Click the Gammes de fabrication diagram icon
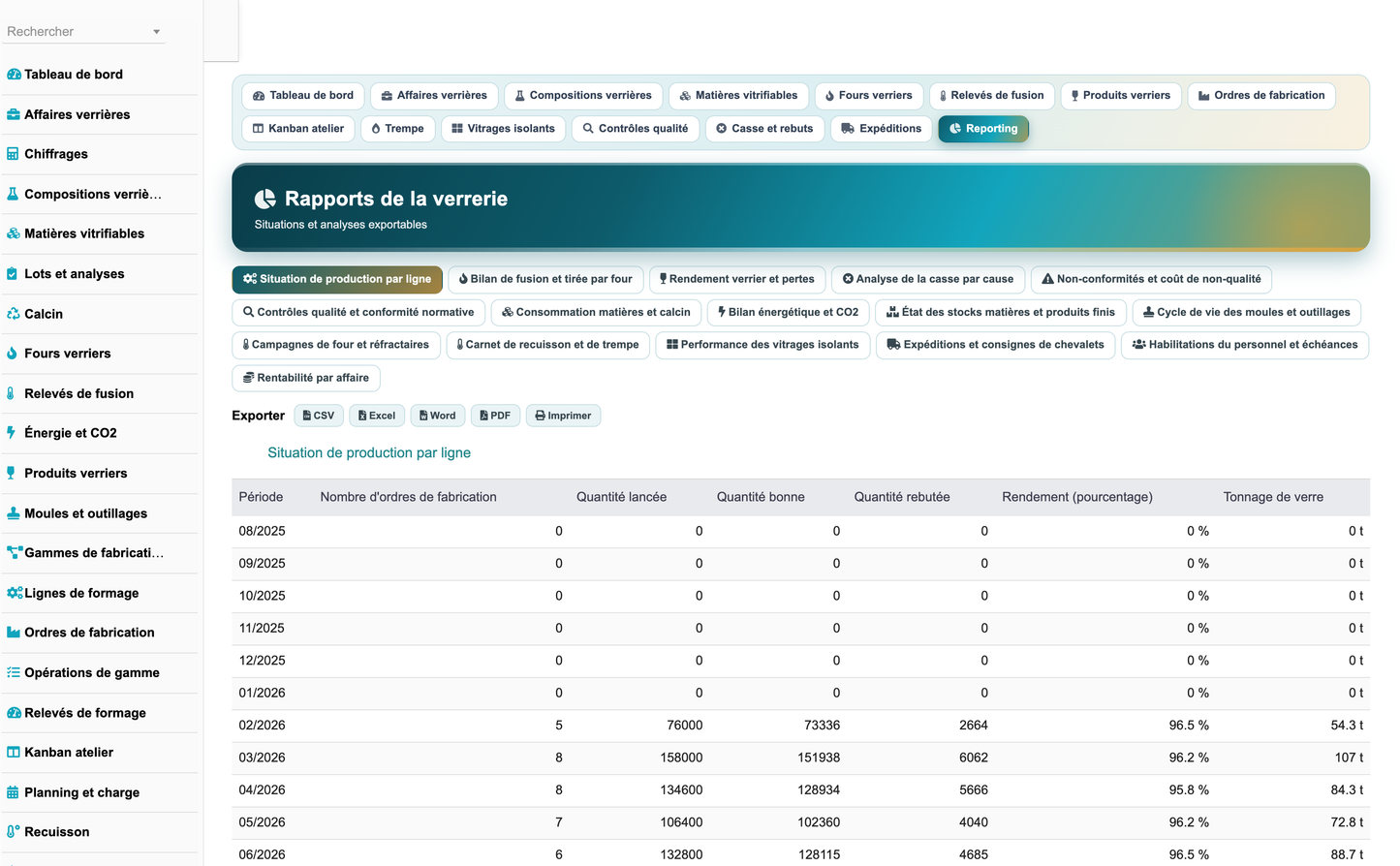This screenshot has width=1400, height=866. pyautogui.click(x=15, y=553)
